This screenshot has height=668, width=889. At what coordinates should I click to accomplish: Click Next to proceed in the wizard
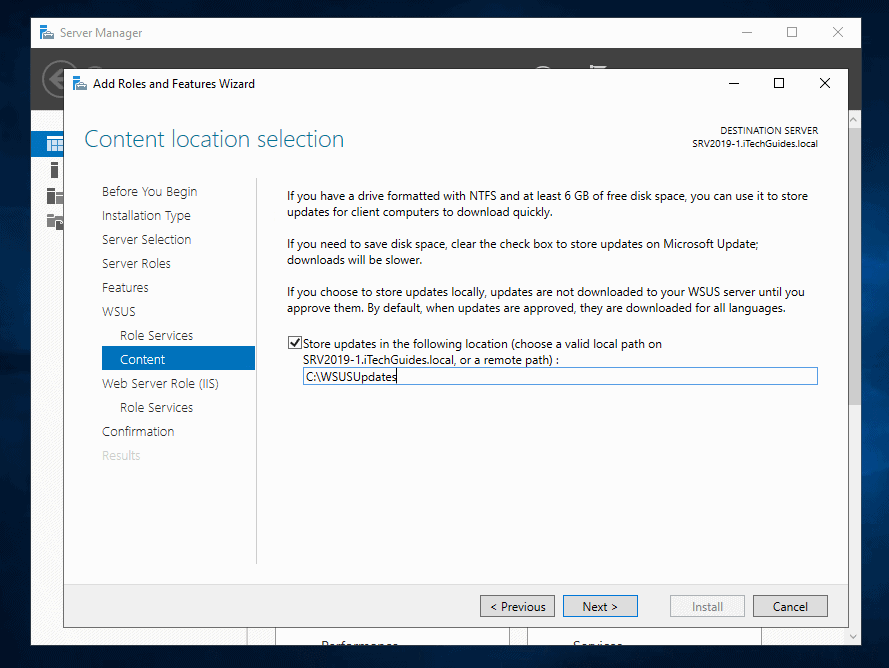tap(600, 606)
